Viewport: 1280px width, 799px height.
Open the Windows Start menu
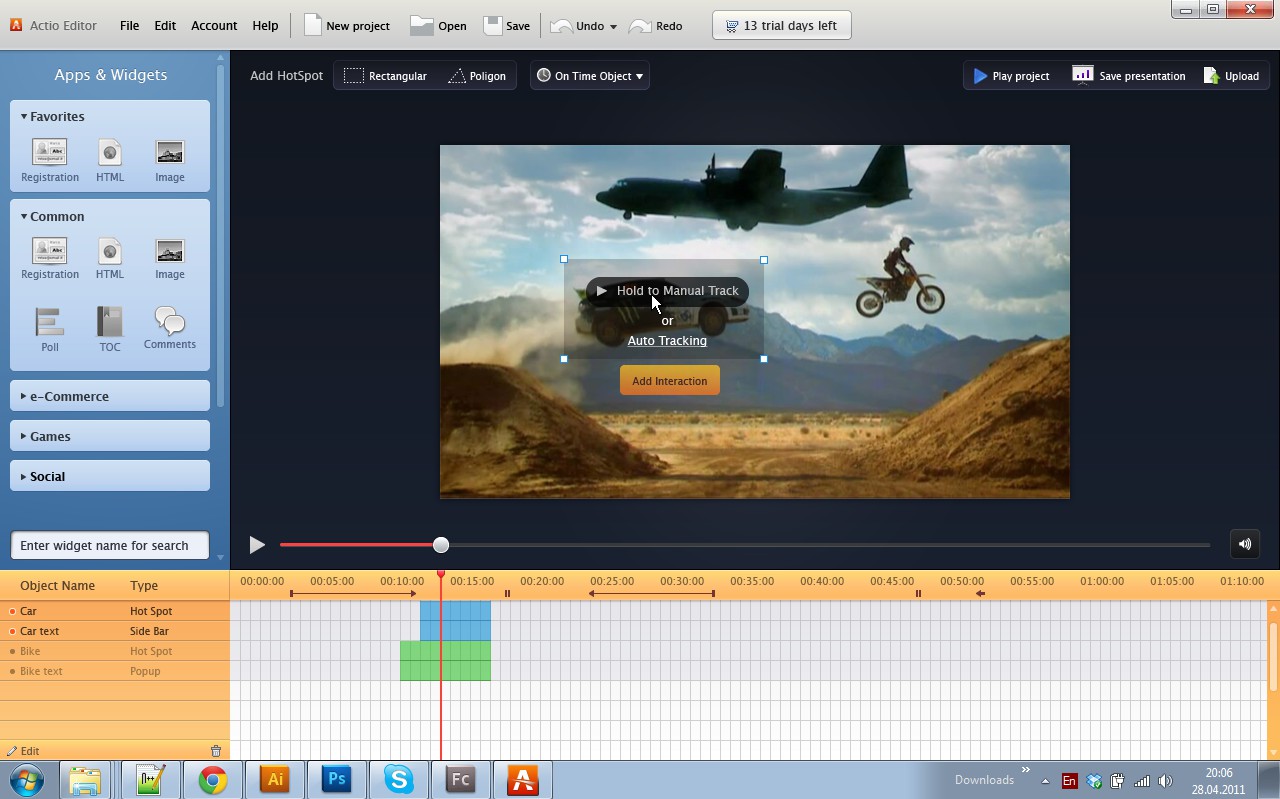pos(27,780)
